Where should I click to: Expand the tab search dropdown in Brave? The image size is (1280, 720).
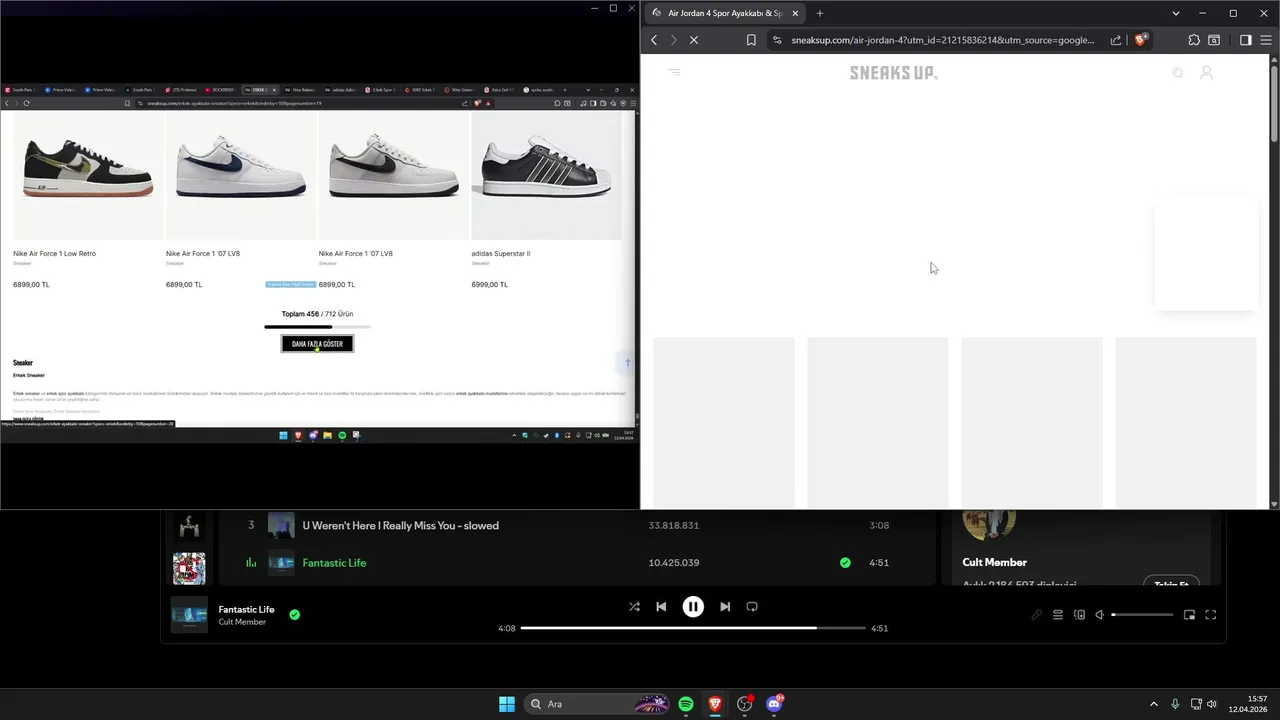[x=1176, y=13]
